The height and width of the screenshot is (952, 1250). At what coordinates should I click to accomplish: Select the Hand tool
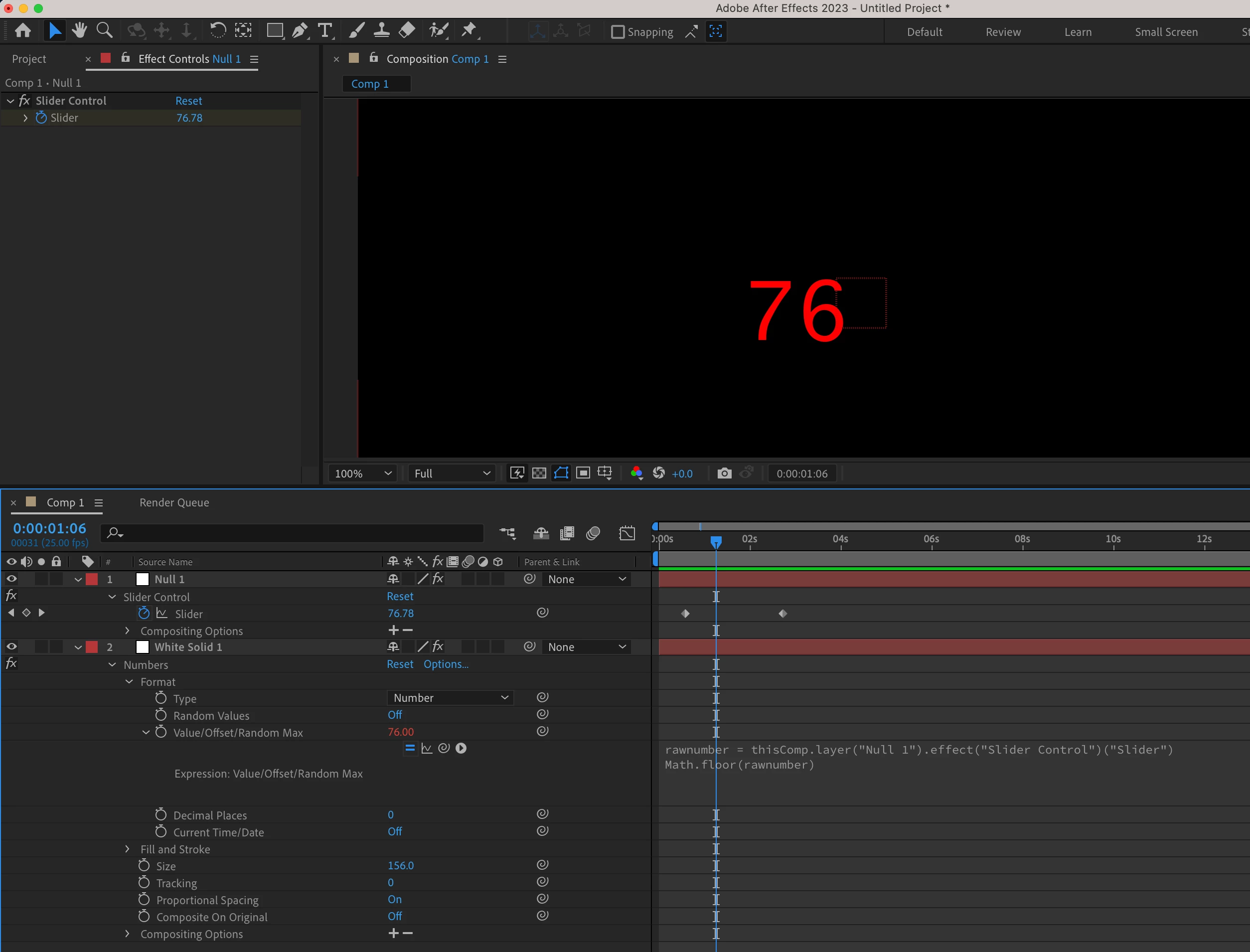point(79,30)
